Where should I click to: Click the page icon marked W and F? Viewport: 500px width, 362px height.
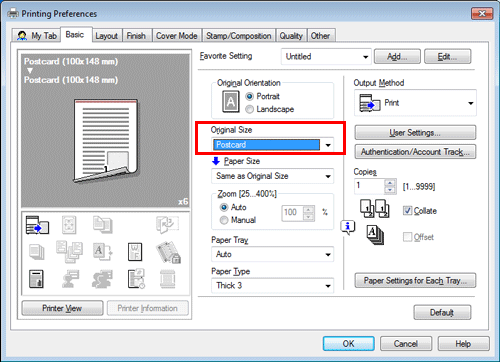coord(135,252)
